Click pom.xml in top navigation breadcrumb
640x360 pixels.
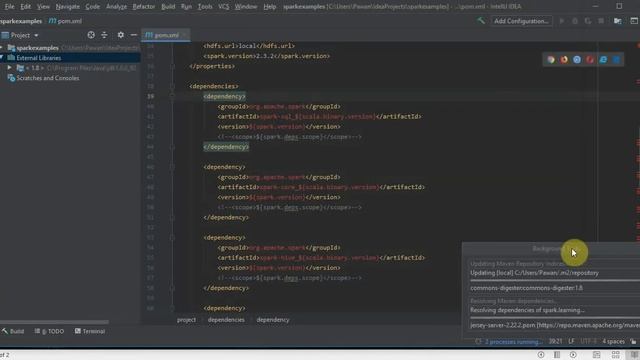65,21
